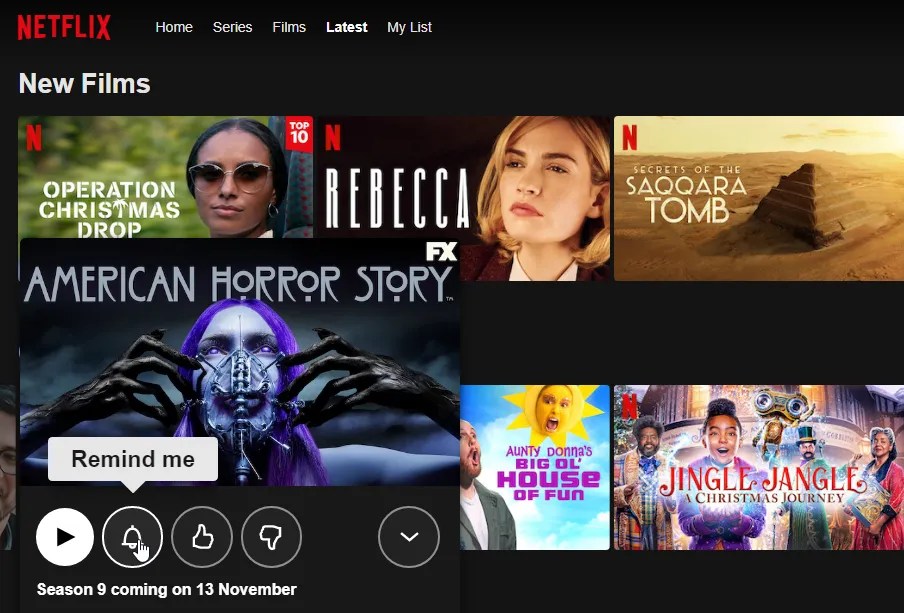Viewport: 904px width, 613px height.
Task: Click the American Horror Story preview artwork
Action: point(240,362)
